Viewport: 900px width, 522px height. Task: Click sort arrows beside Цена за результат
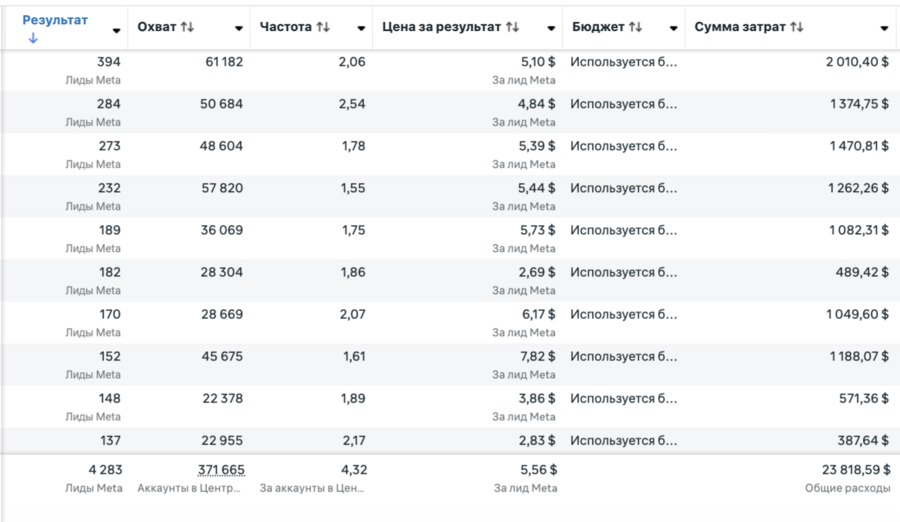click(512, 27)
